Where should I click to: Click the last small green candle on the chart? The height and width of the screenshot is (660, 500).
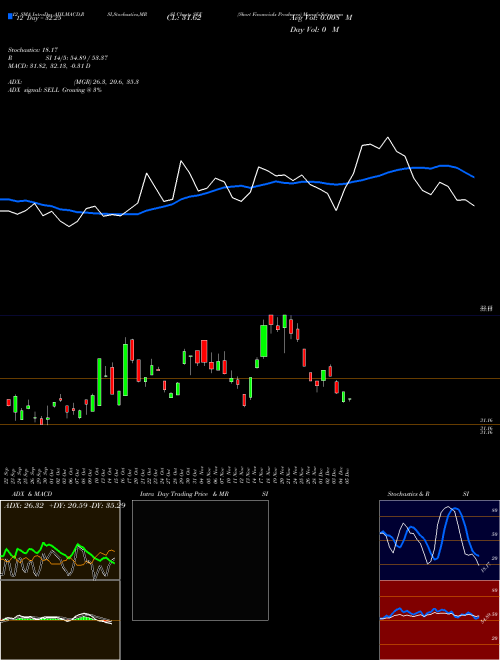(349, 399)
